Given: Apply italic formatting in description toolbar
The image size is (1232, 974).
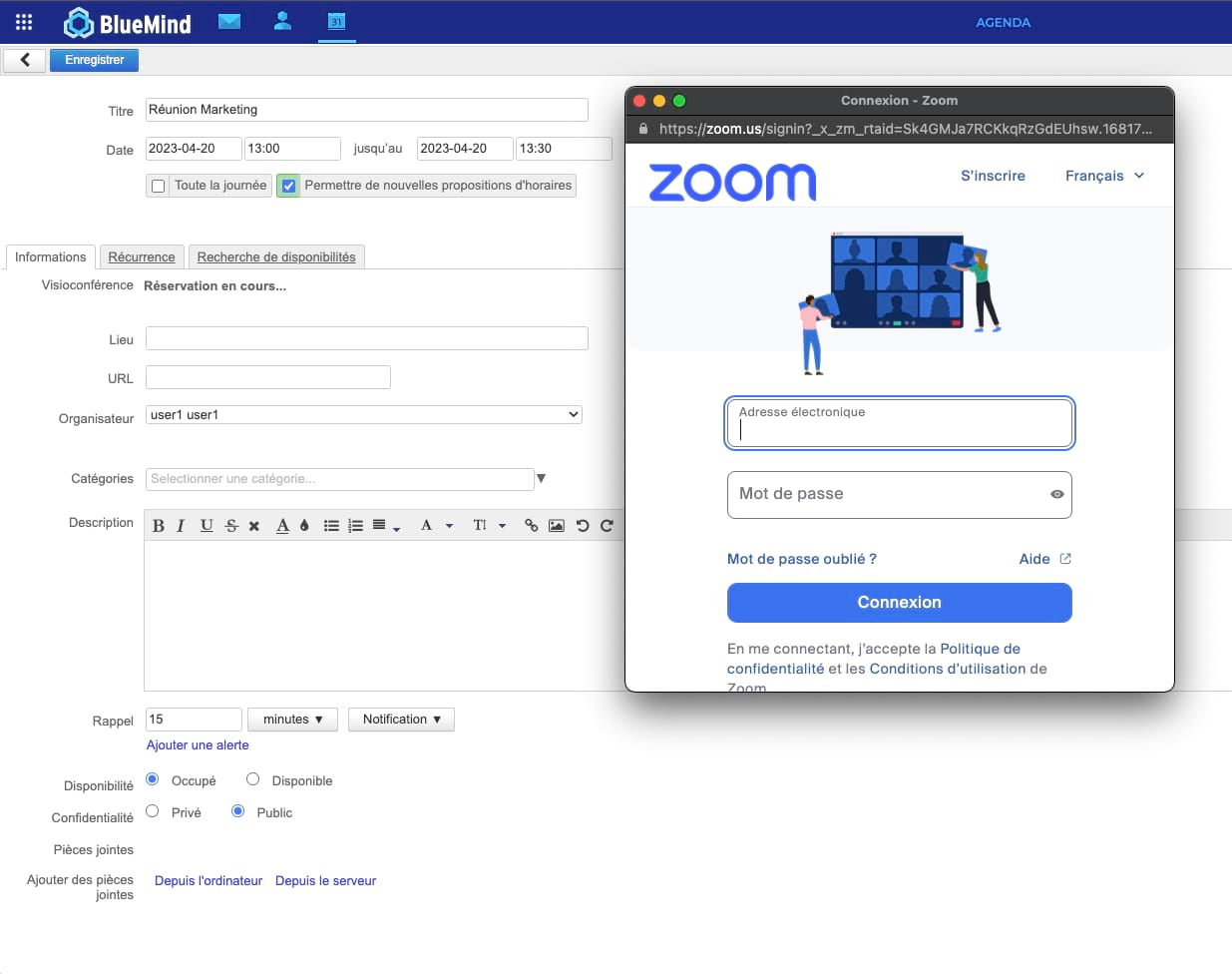Looking at the screenshot, I should click(x=181, y=526).
